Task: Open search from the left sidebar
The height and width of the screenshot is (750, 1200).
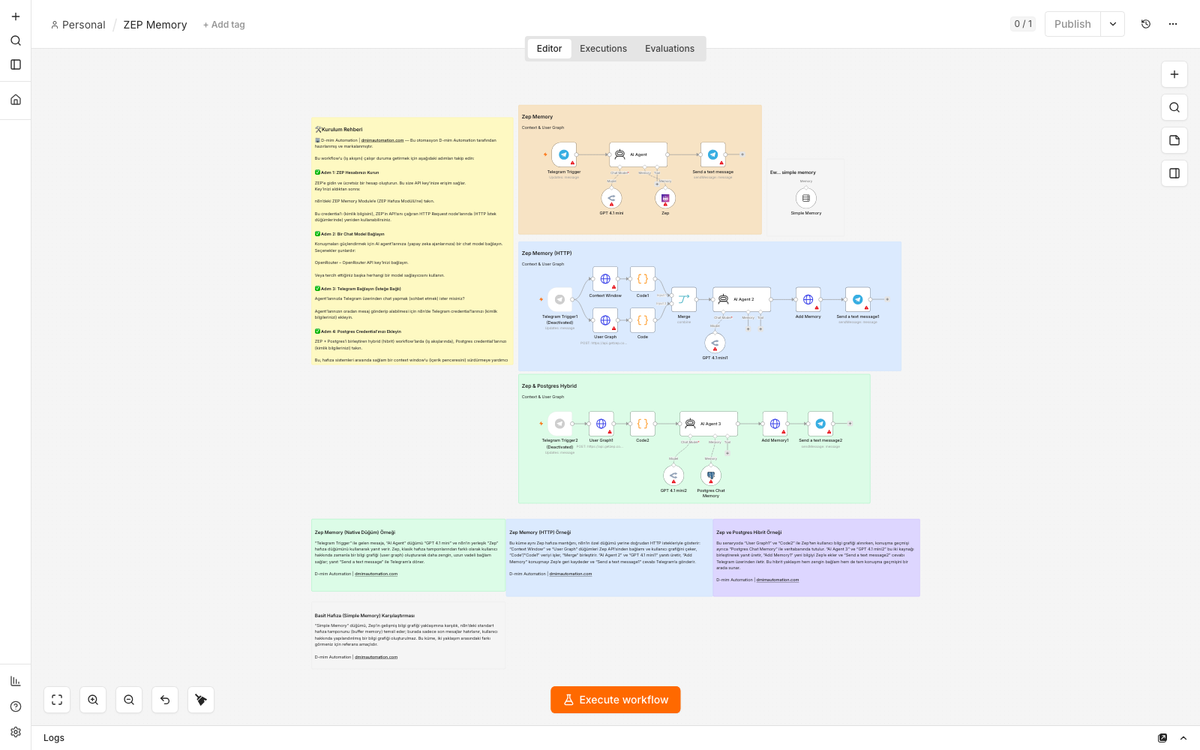Action: pyautogui.click(x=15, y=41)
